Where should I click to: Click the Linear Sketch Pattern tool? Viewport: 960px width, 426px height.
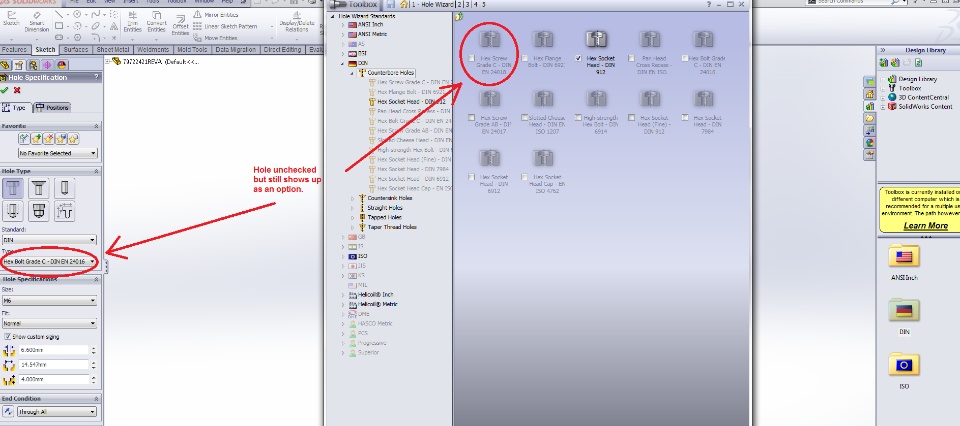(225, 26)
